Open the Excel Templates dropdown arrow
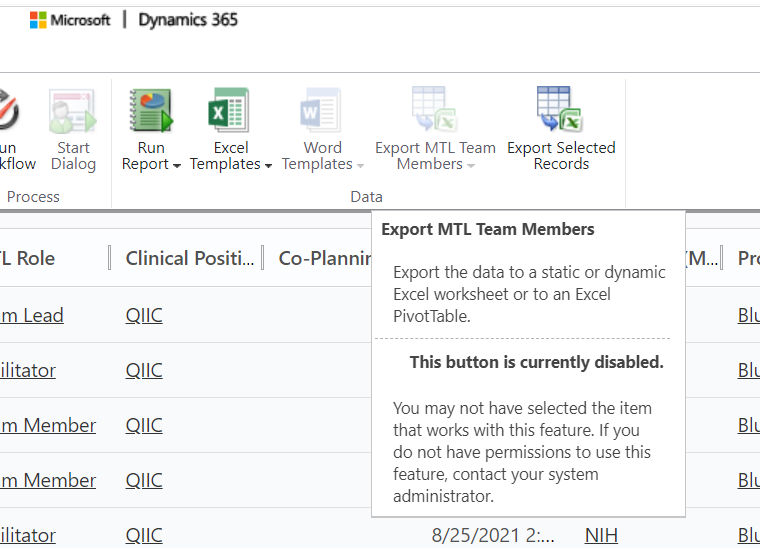Viewport: 760px width, 548px height. coord(268,166)
